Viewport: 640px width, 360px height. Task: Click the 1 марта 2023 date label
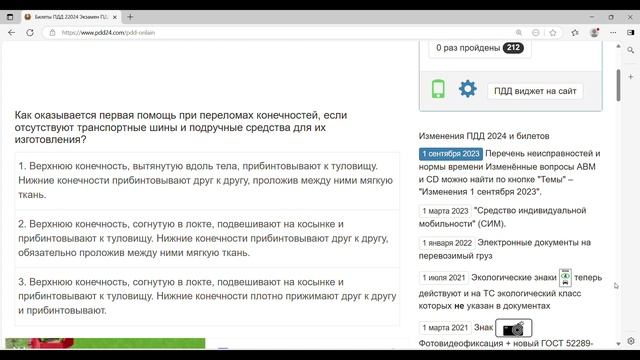445,211
